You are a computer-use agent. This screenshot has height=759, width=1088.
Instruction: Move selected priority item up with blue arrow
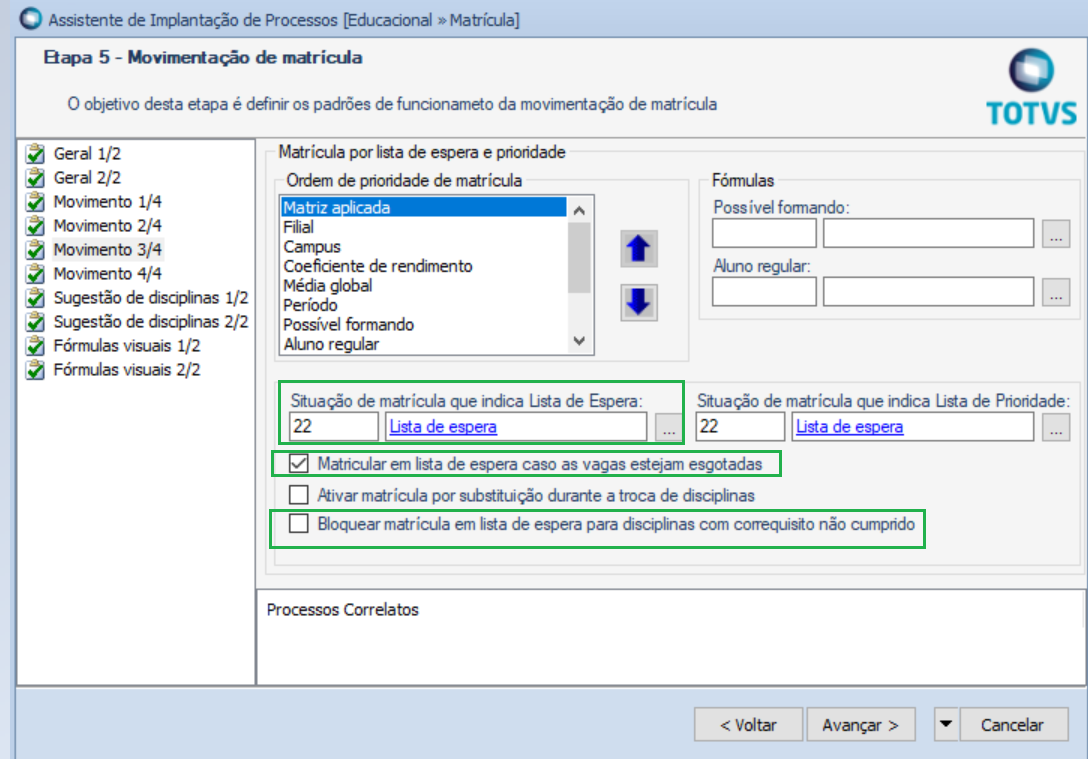(638, 249)
